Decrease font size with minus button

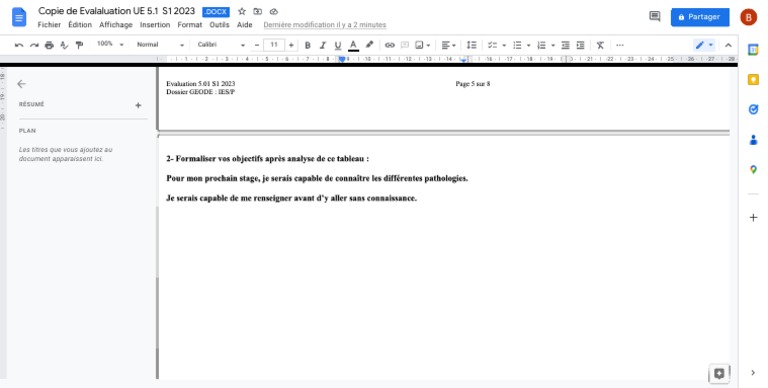tap(257, 45)
